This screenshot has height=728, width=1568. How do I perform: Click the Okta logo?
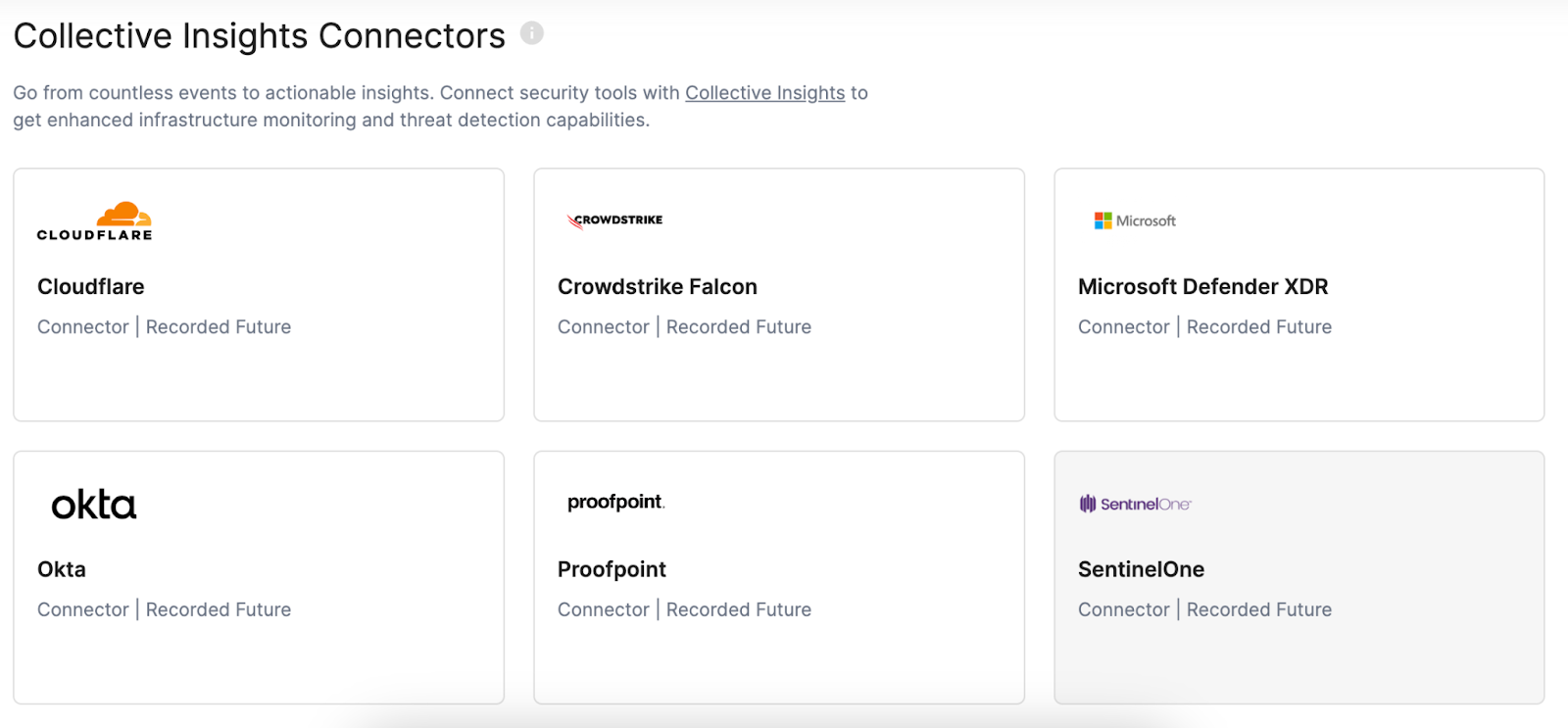(x=94, y=505)
